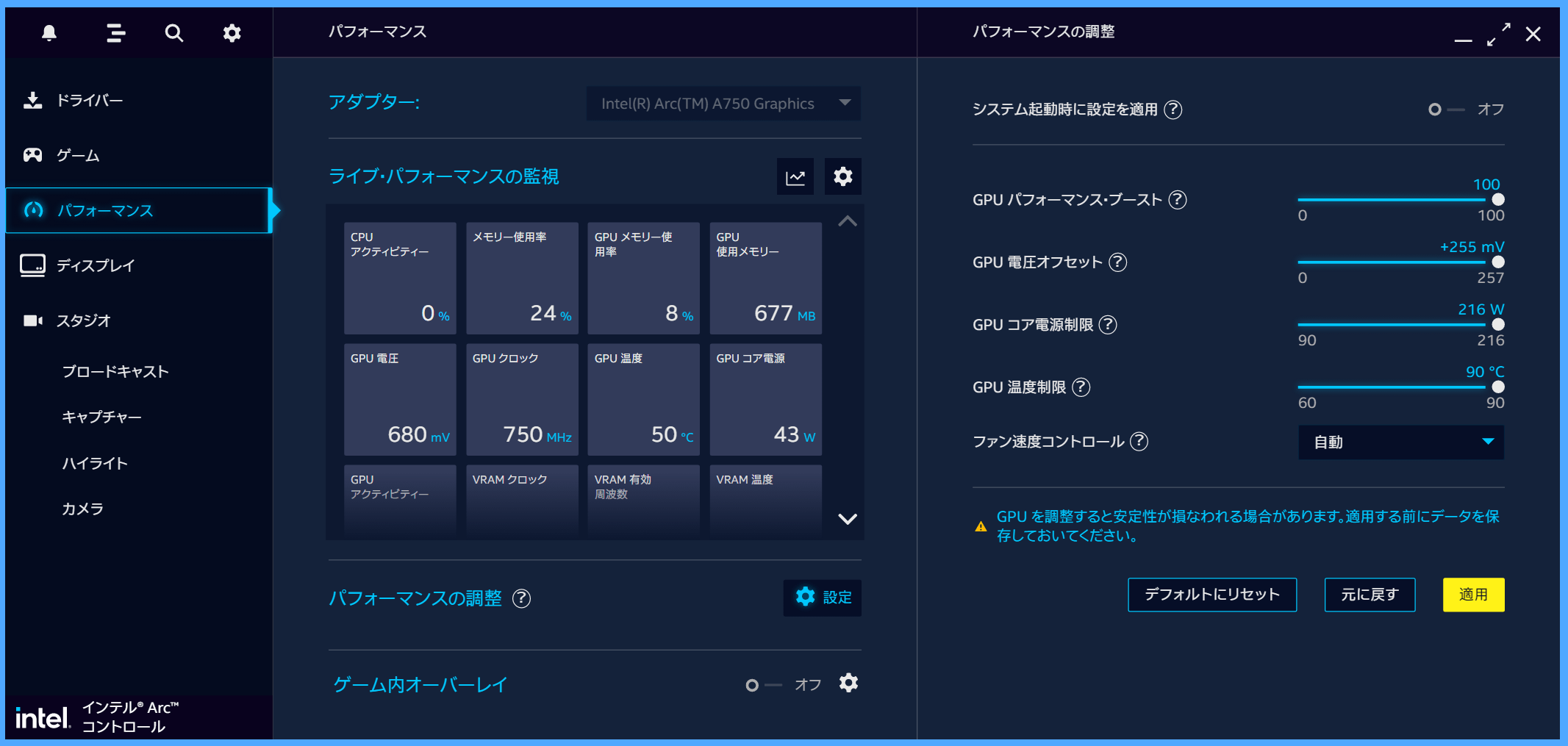Click the help icon for システム起動時に設定を適用
Viewport: 1568px width, 746px height.
[x=1173, y=110]
